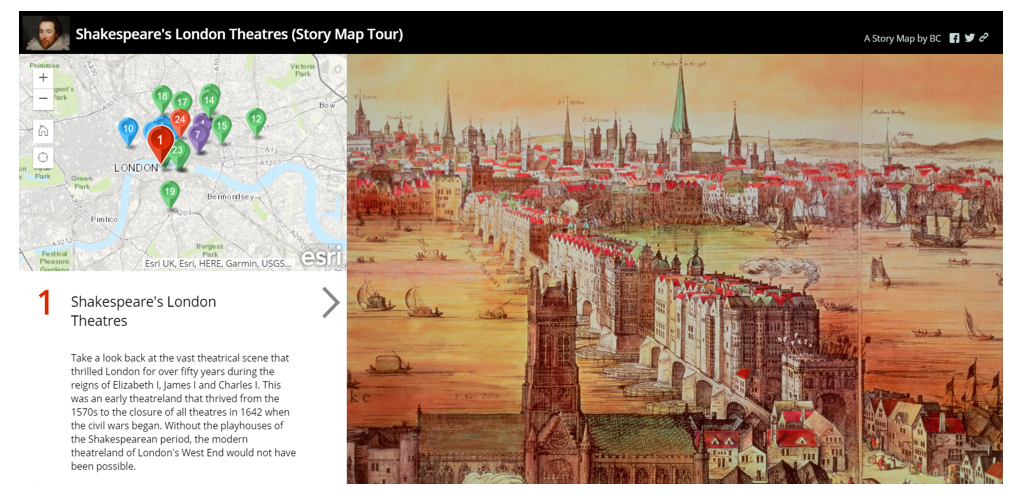
Task: Select map marker number 18
Action: point(162,97)
